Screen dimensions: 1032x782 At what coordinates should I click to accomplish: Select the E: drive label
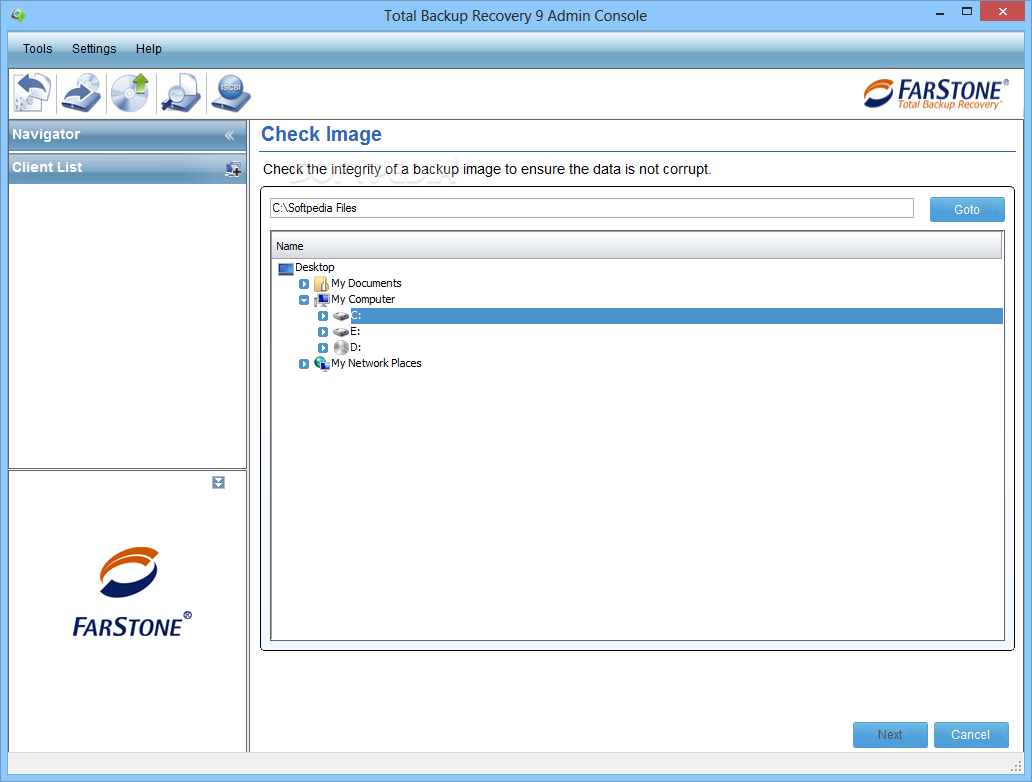click(355, 331)
